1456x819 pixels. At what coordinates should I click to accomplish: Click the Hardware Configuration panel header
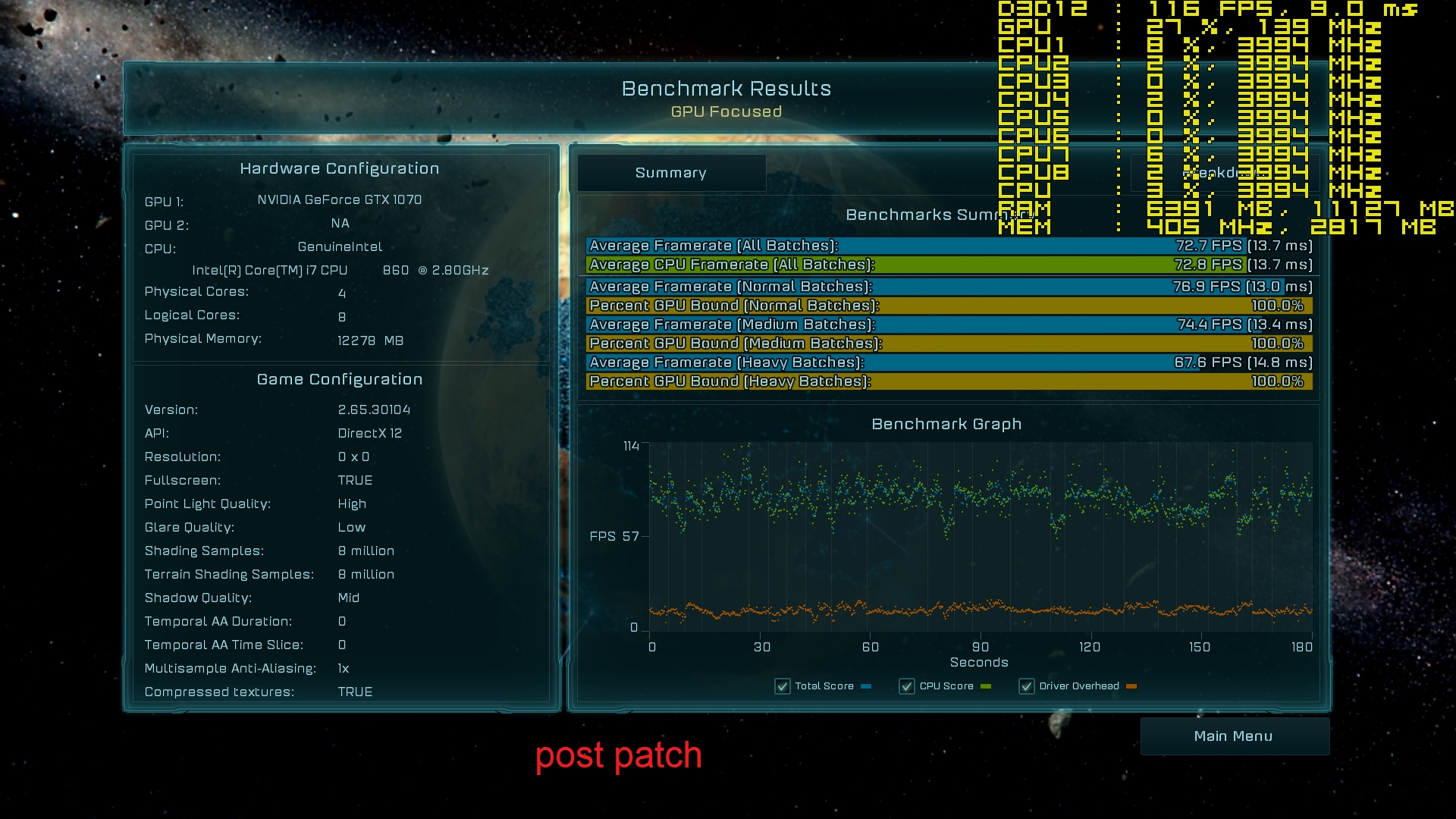click(x=340, y=168)
